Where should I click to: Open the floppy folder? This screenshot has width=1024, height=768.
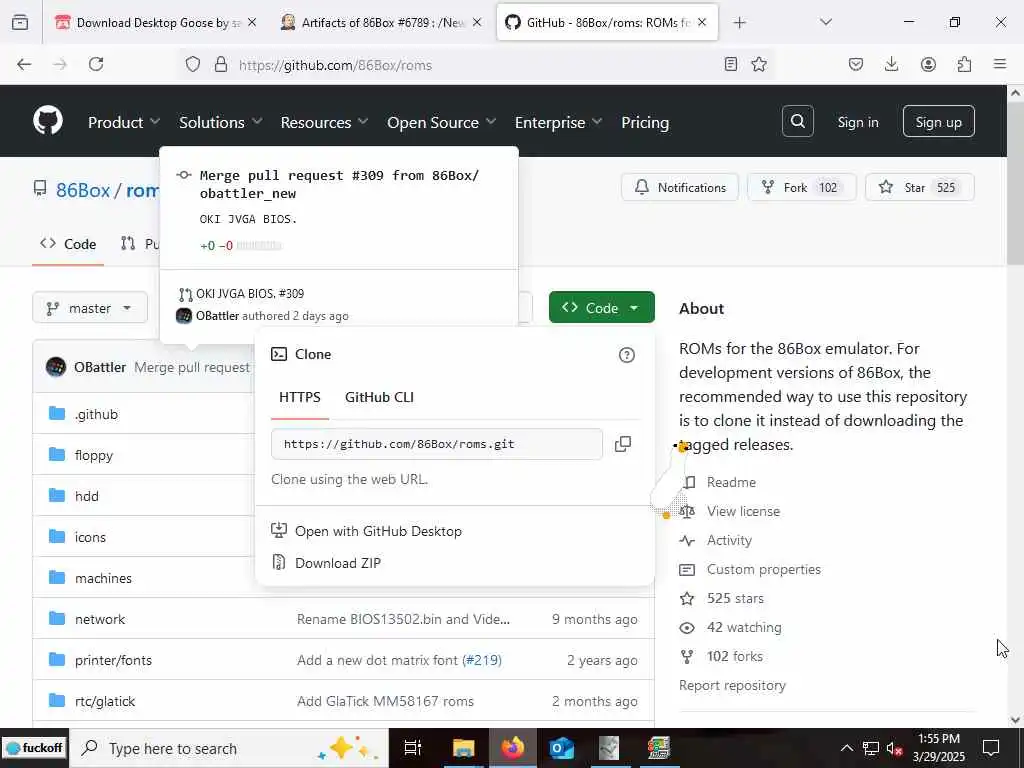94,455
